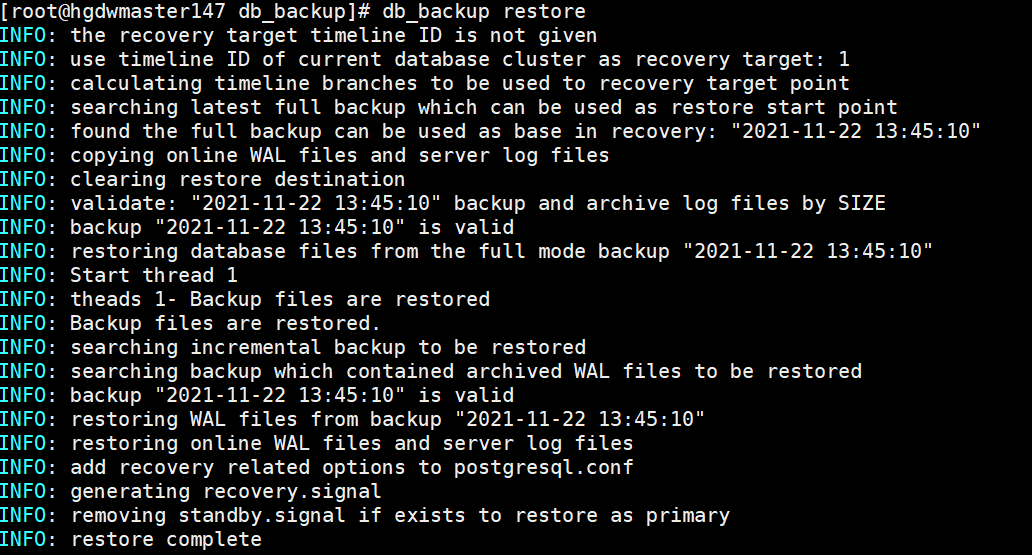Click the "theads 1- Backup files are restored" line
The image size is (1032, 555).
(x=280, y=299)
